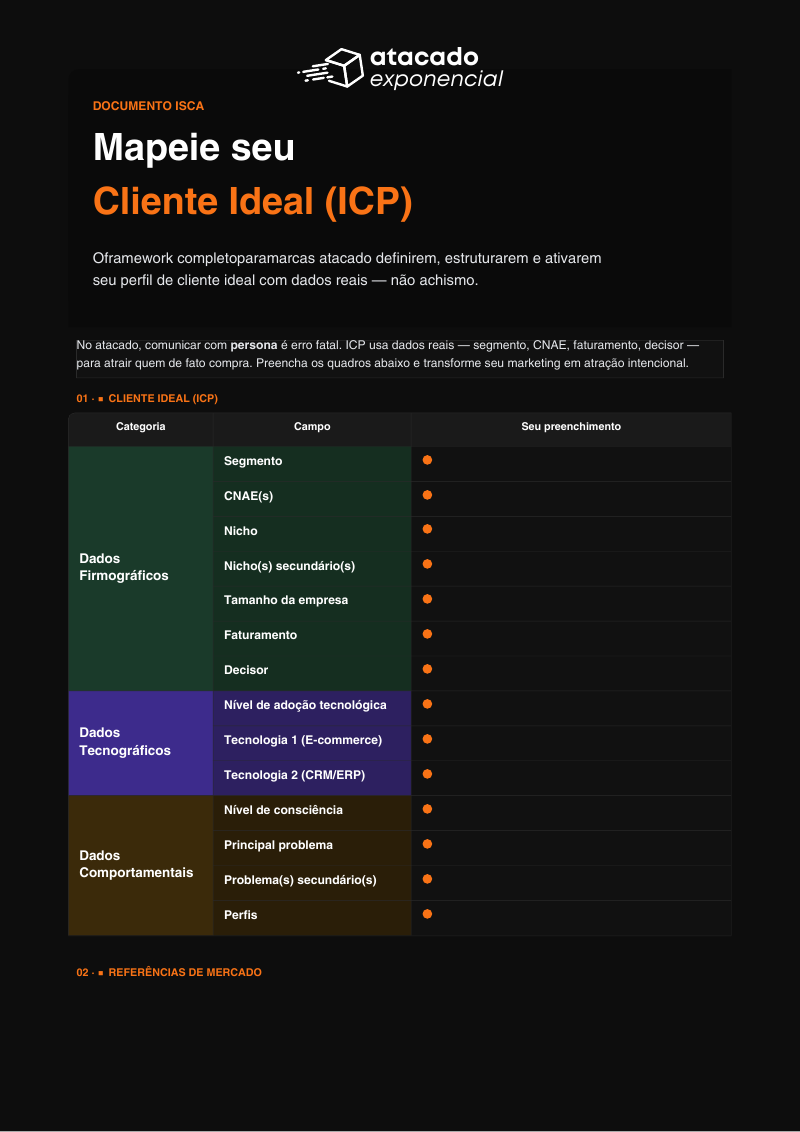Viewport: 800px width, 1132px height.
Task: Click the 'Tecnologia 1 (E-commerce)' label
Action: [303, 740]
